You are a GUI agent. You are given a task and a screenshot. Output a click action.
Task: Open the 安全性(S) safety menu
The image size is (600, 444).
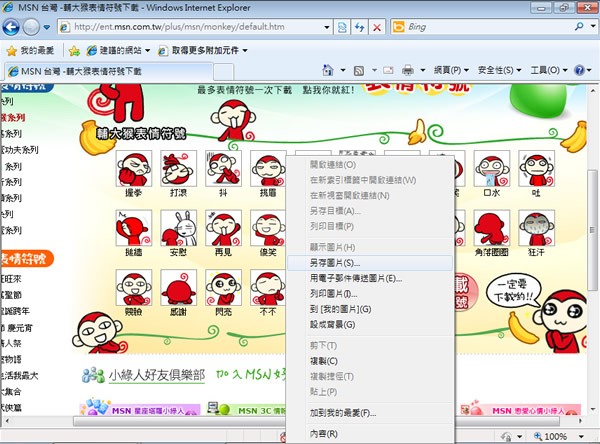[499, 70]
